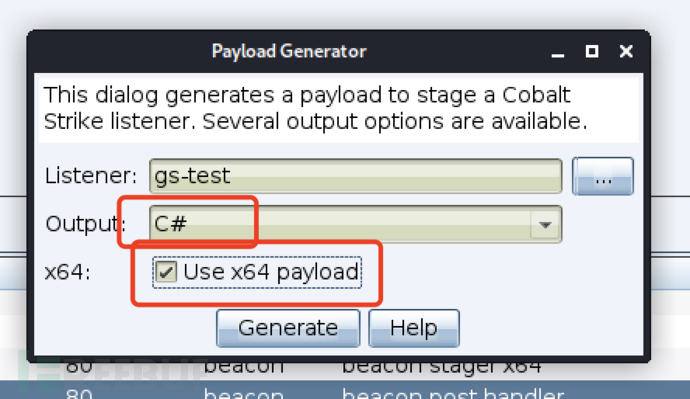Expand the Output dropdown arrow
The image size is (690, 399).
coord(545,224)
